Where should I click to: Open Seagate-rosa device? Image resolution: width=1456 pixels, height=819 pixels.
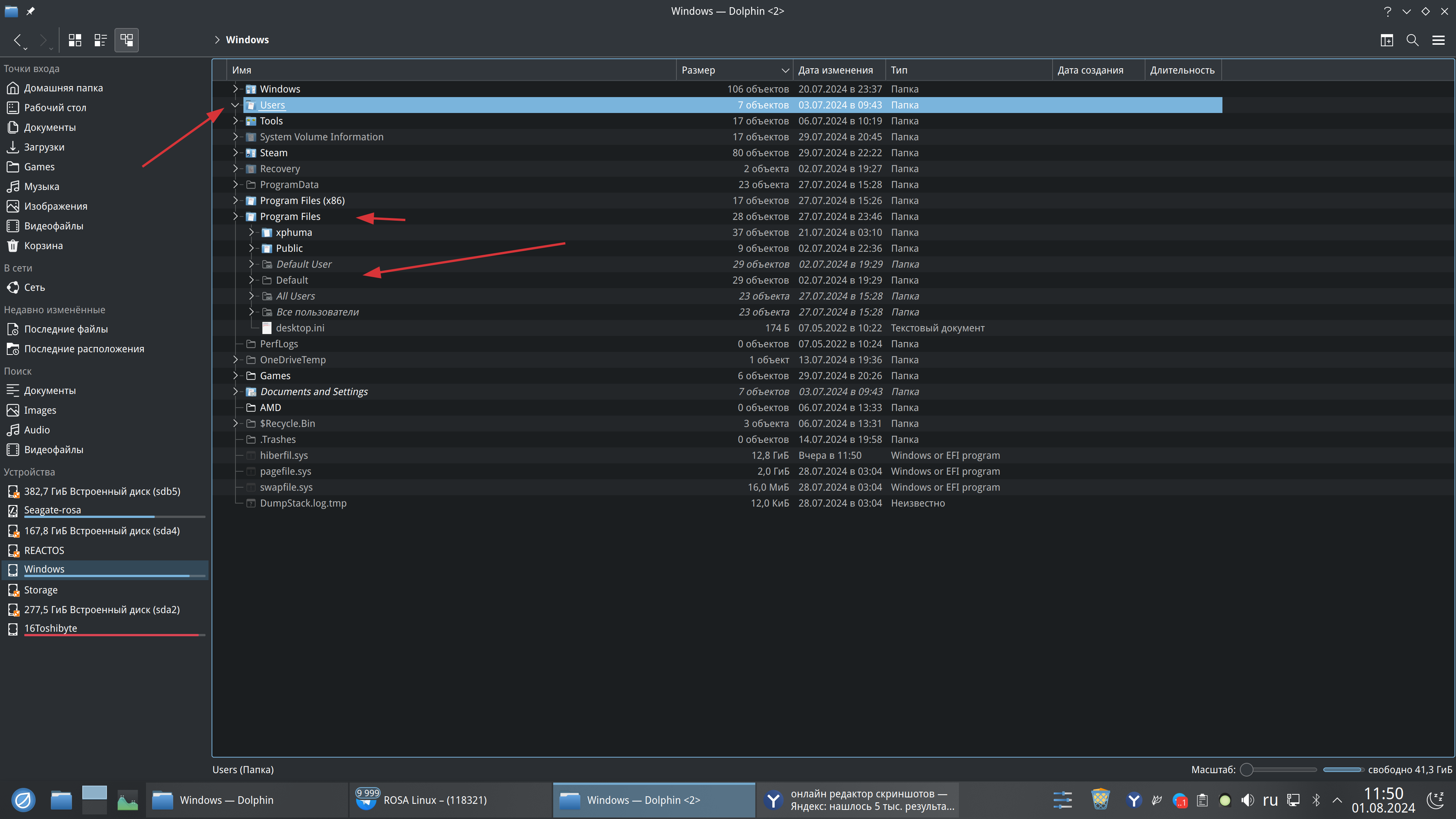pos(53,510)
